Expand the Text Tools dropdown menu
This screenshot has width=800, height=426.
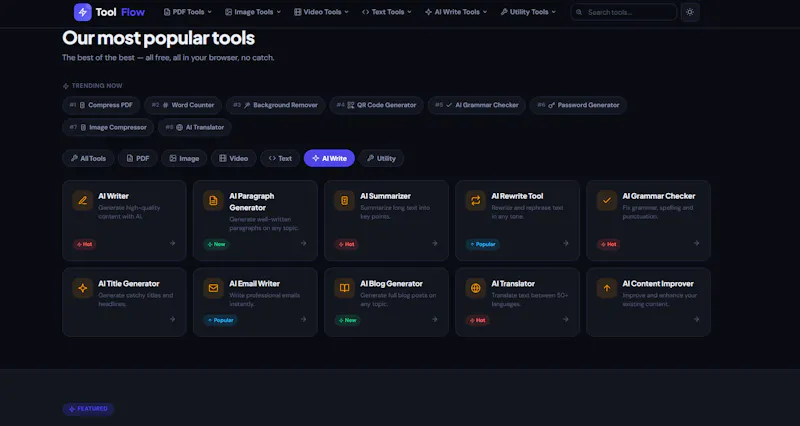(387, 12)
